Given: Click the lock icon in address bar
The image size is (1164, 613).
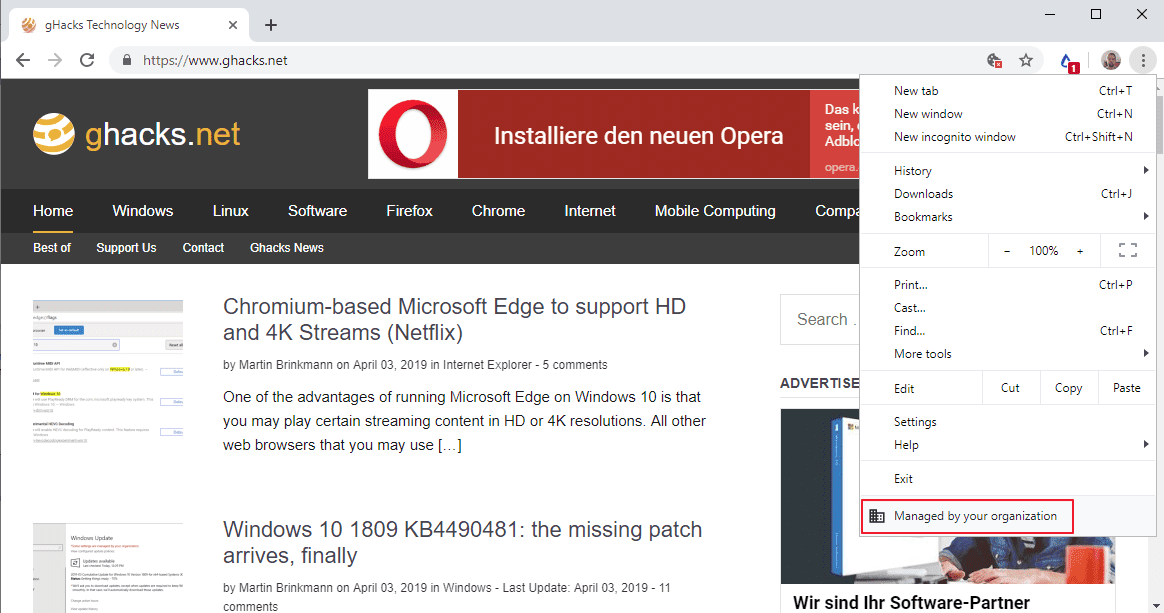Looking at the screenshot, I should click(127, 60).
